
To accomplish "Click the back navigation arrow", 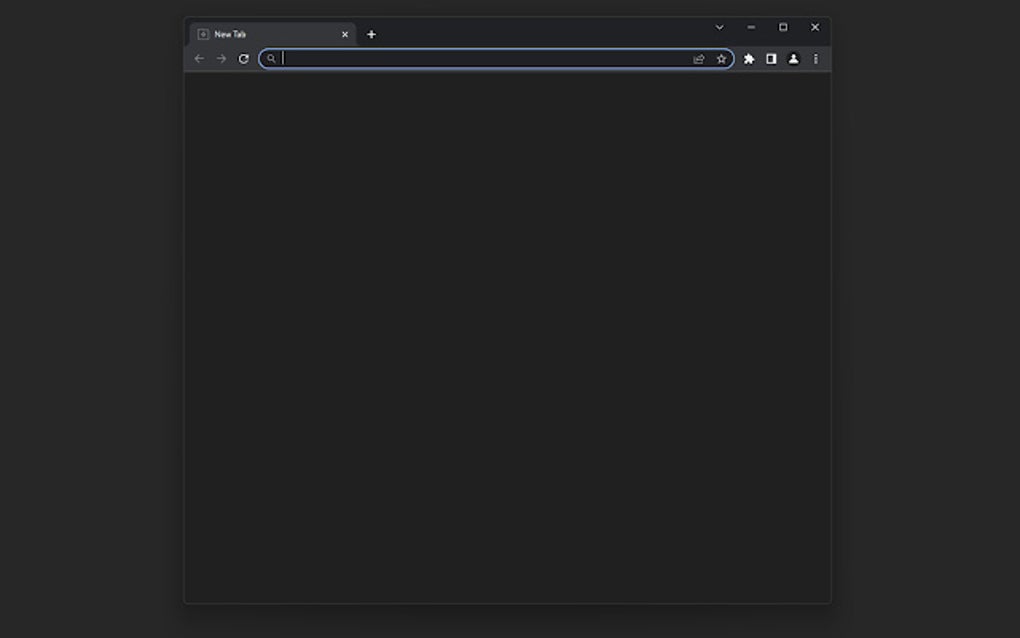I will point(199,59).
